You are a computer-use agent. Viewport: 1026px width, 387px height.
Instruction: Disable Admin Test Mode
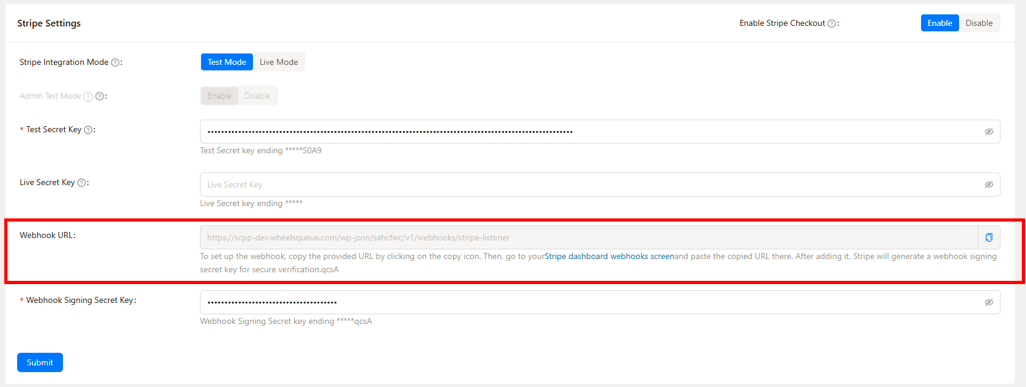click(x=257, y=96)
